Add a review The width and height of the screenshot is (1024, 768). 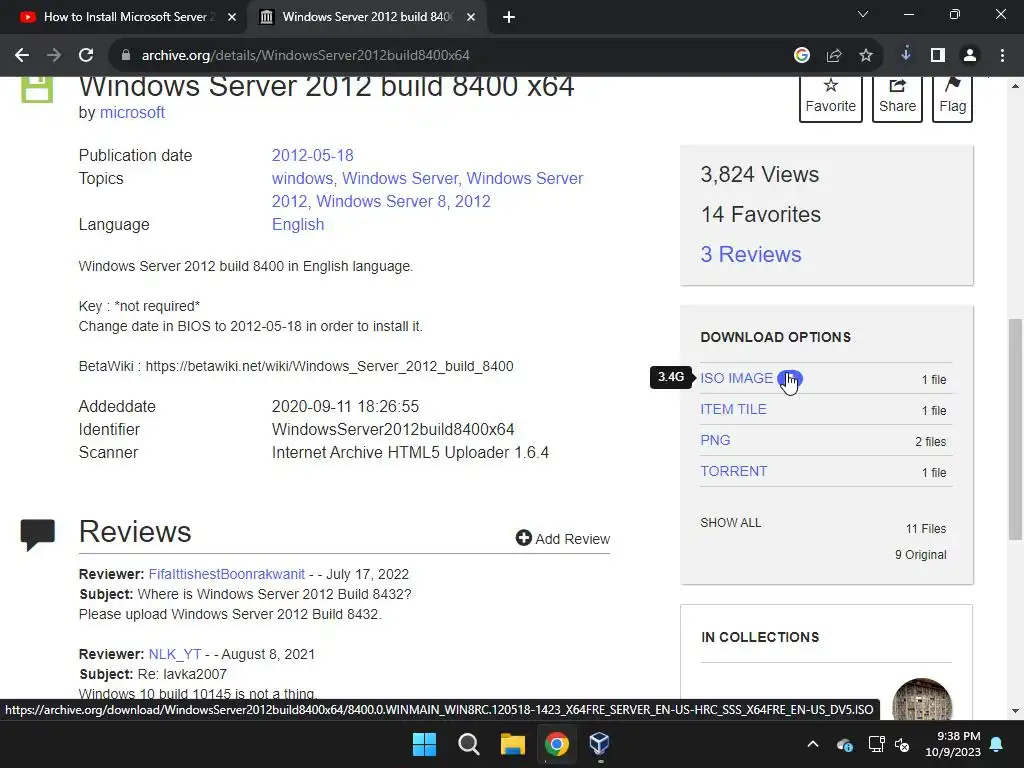tap(563, 538)
